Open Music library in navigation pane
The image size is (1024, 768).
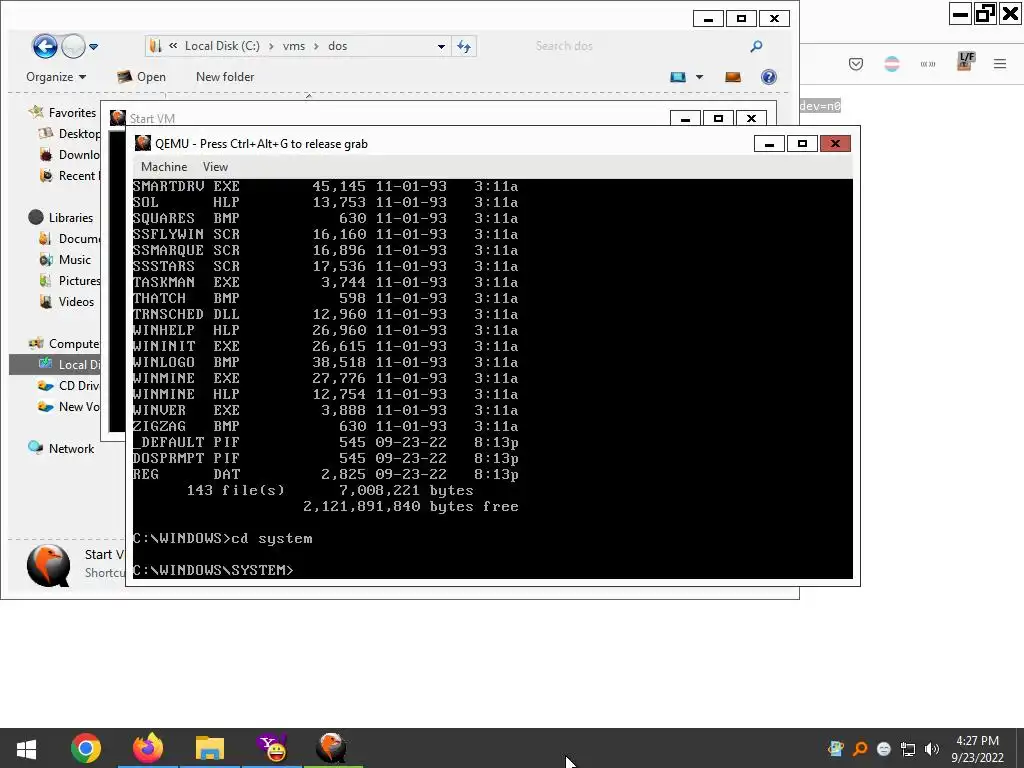pyautogui.click(x=65, y=259)
